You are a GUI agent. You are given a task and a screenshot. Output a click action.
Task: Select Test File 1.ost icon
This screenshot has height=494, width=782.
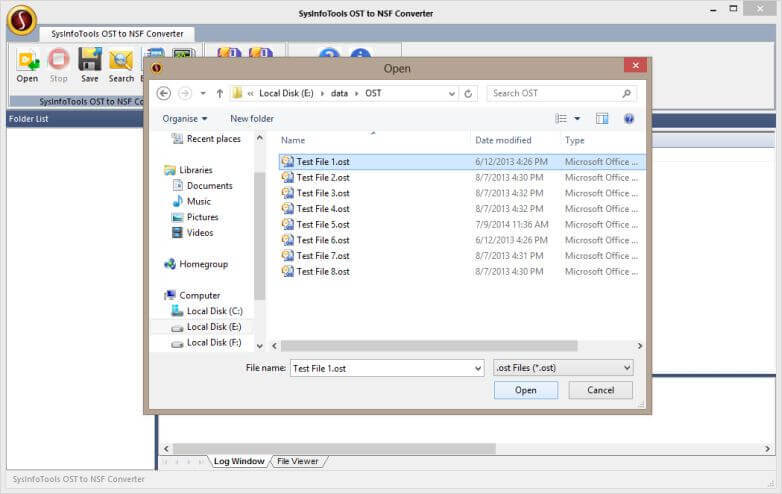click(287, 161)
